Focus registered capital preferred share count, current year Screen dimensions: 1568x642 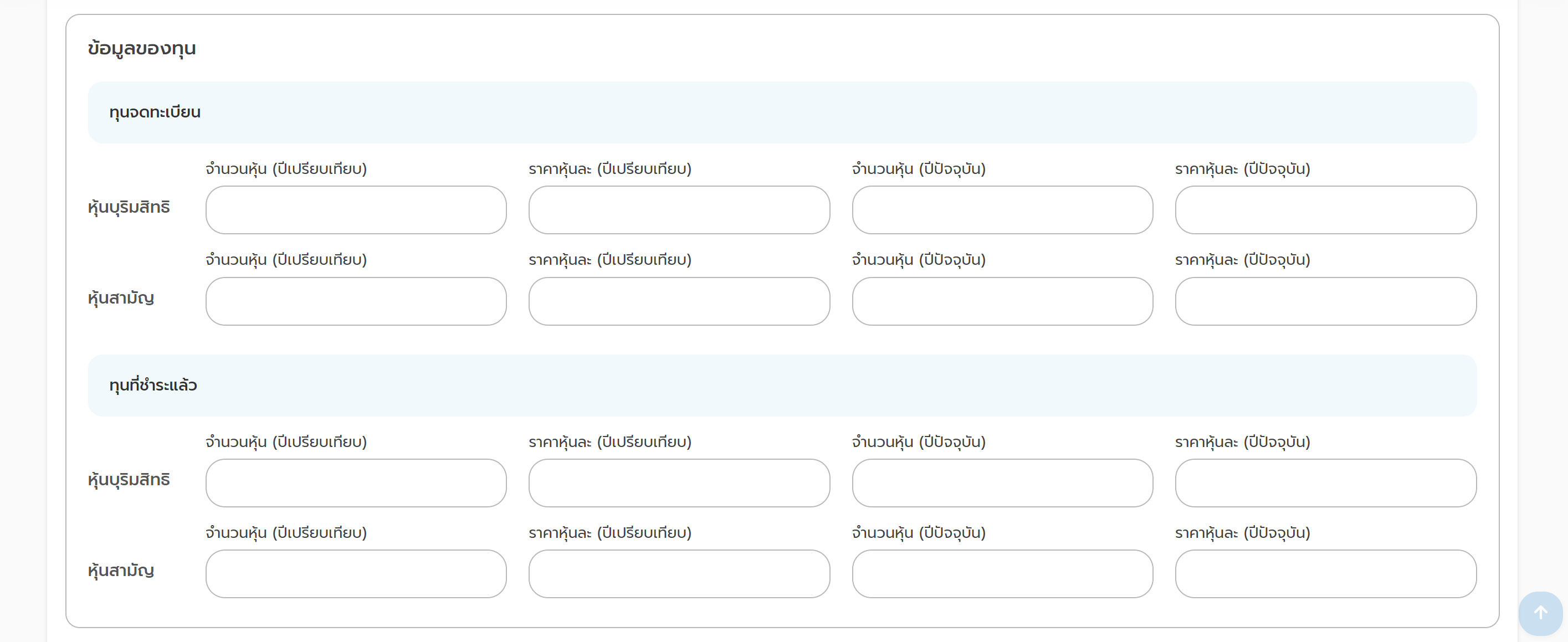click(x=1002, y=210)
